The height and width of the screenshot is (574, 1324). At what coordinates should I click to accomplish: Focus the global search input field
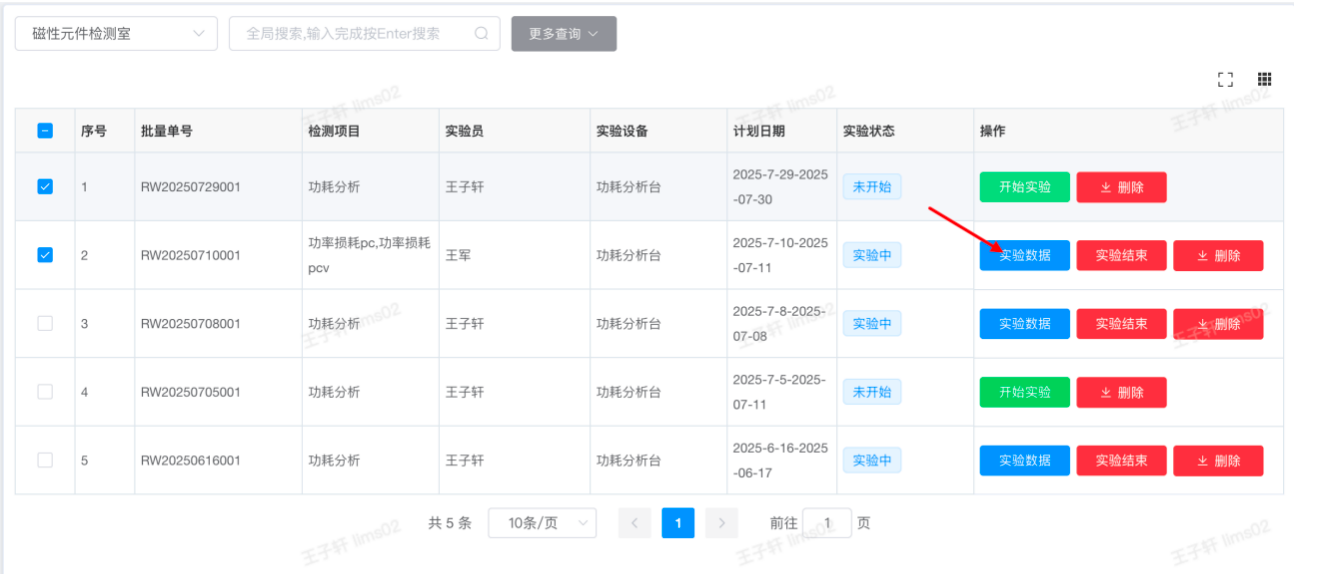tap(350, 34)
